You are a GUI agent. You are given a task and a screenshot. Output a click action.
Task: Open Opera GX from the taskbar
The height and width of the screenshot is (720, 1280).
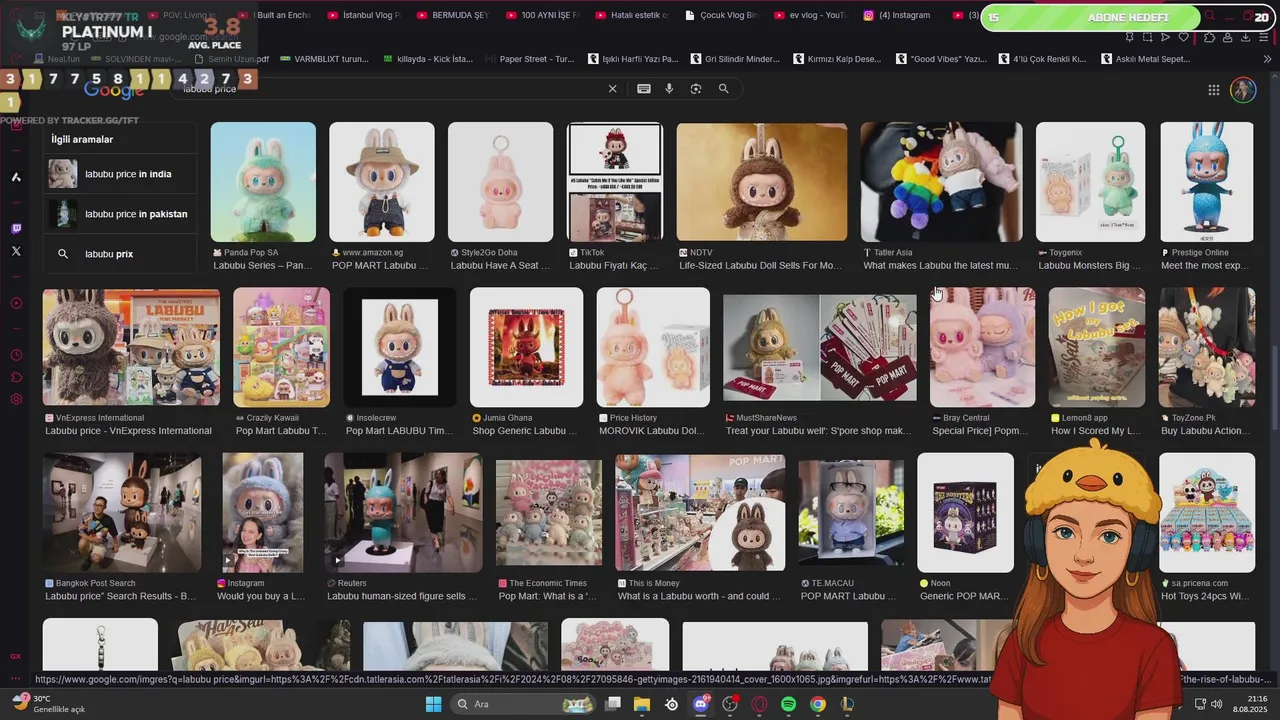pyautogui.click(x=759, y=704)
